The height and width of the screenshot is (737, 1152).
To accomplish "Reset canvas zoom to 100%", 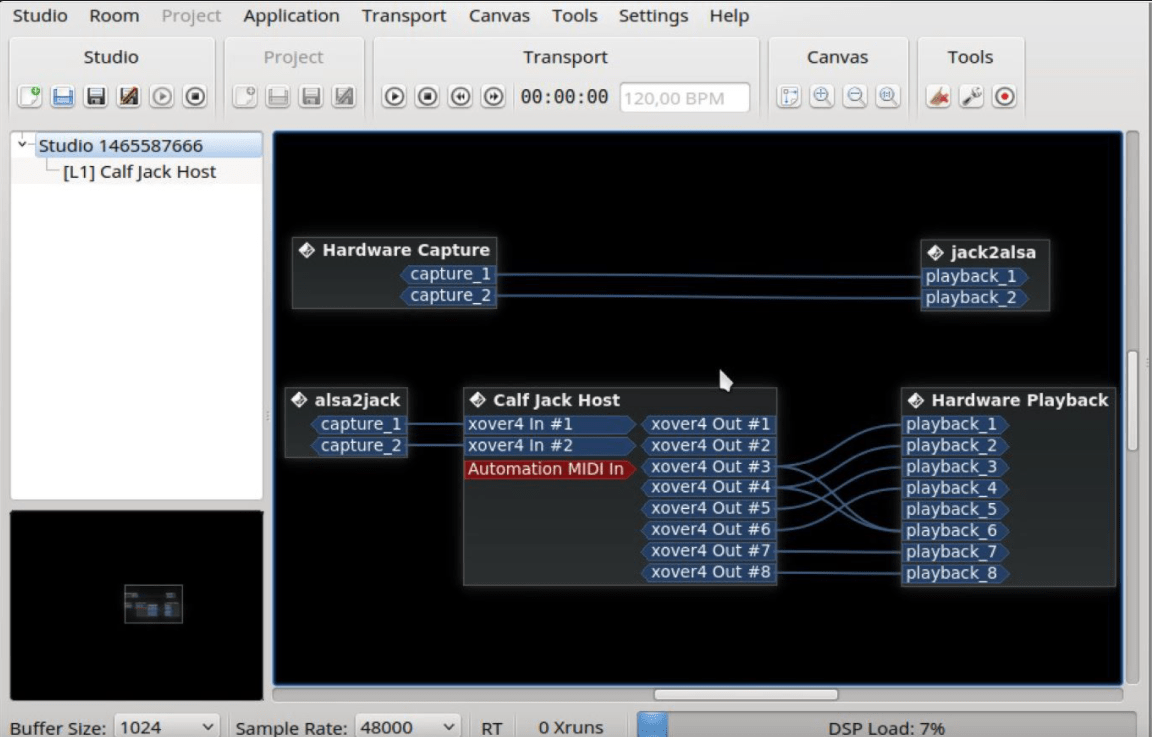I will (x=888, y=96).
